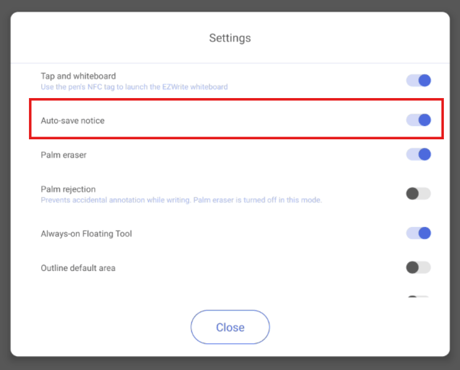Toggle the partially hidden switch below Outline default area
The image size is (460, 370).
click(418, 296)
